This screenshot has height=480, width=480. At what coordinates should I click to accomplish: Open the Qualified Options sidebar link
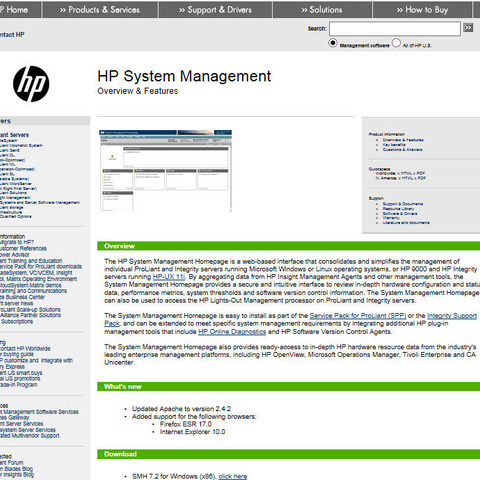[x=16, y=217]
